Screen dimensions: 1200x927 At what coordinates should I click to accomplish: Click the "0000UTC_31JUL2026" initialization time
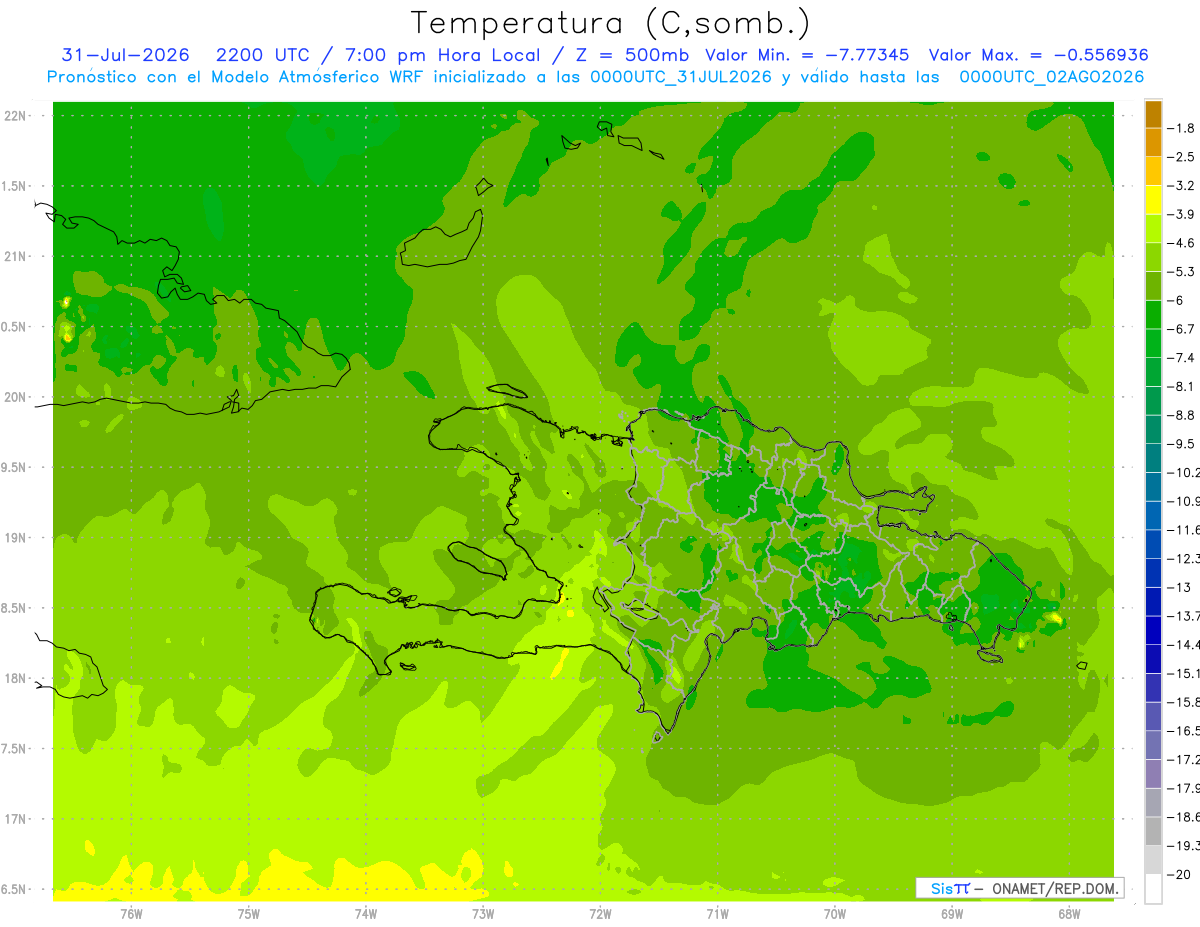pyautogui.click(x=681, y=76)
